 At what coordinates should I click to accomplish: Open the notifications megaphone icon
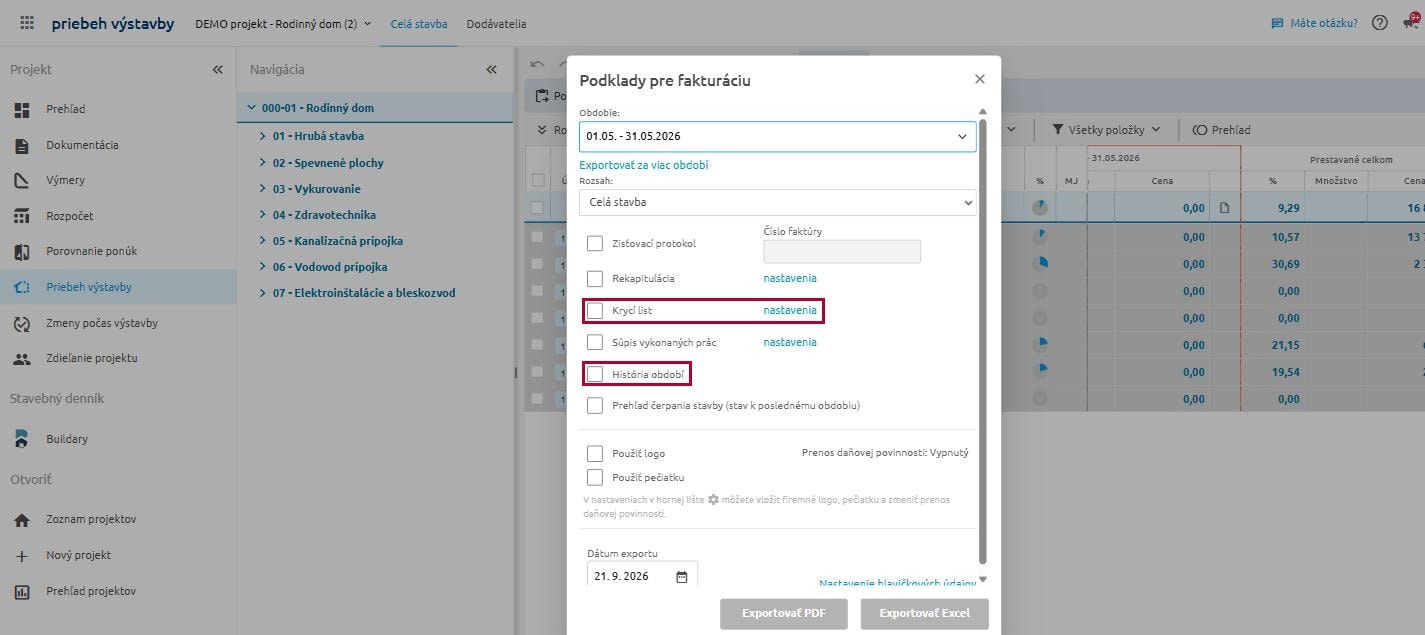point(1410,23)
